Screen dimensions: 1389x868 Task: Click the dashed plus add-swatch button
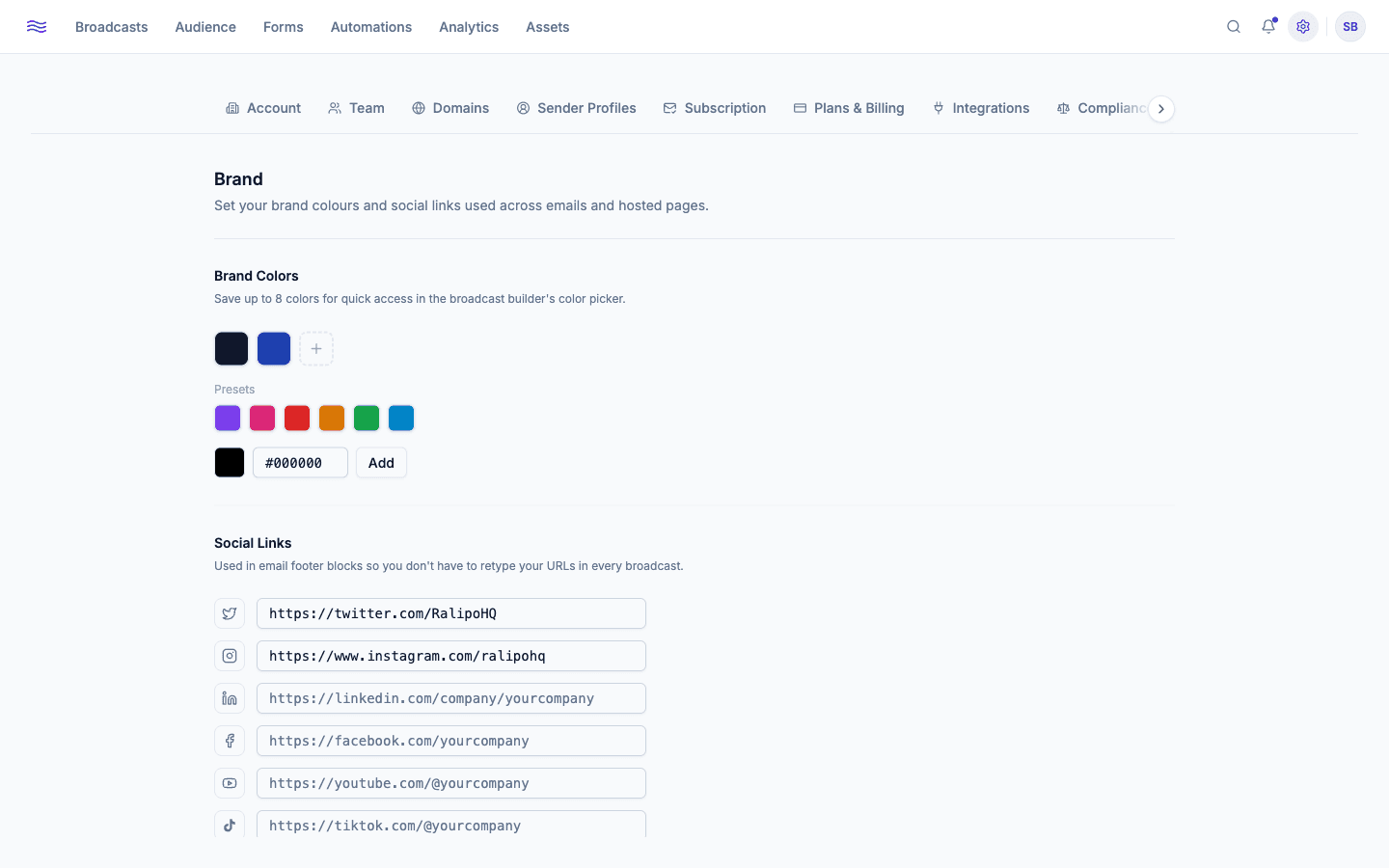[316, 349]
